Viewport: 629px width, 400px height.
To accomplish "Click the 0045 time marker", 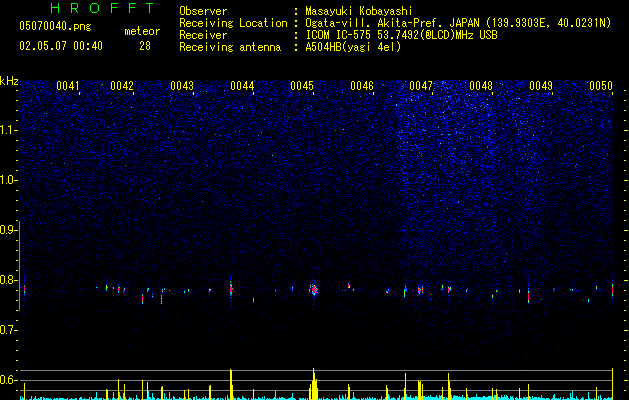I will 302,86.
